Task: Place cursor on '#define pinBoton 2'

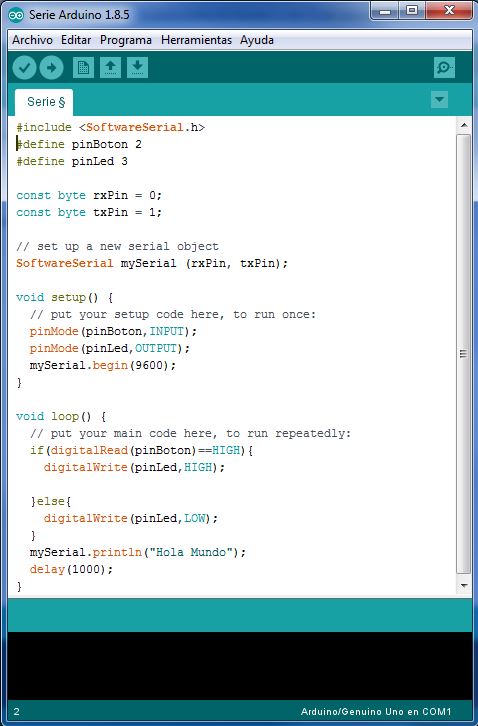Action: pyautogui.click(x=79, y=144)
